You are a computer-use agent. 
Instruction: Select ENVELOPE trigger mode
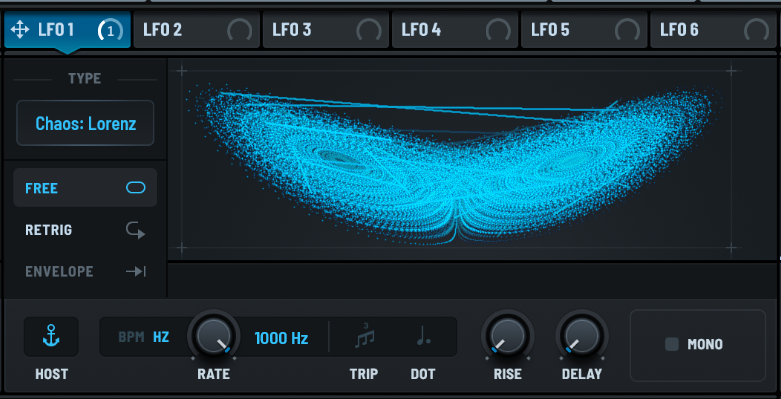[85, 271]
